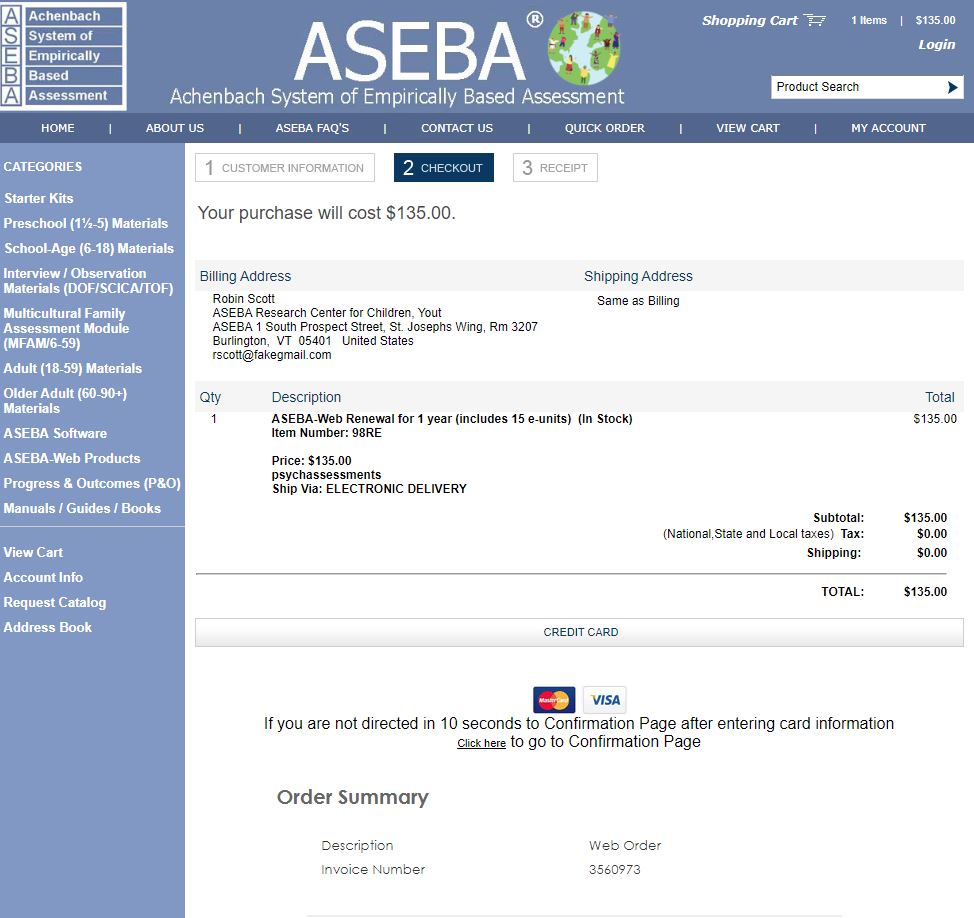Click the Achenbach ASEBA sidebar logo
974x918 pixels.
click(62, 55)
